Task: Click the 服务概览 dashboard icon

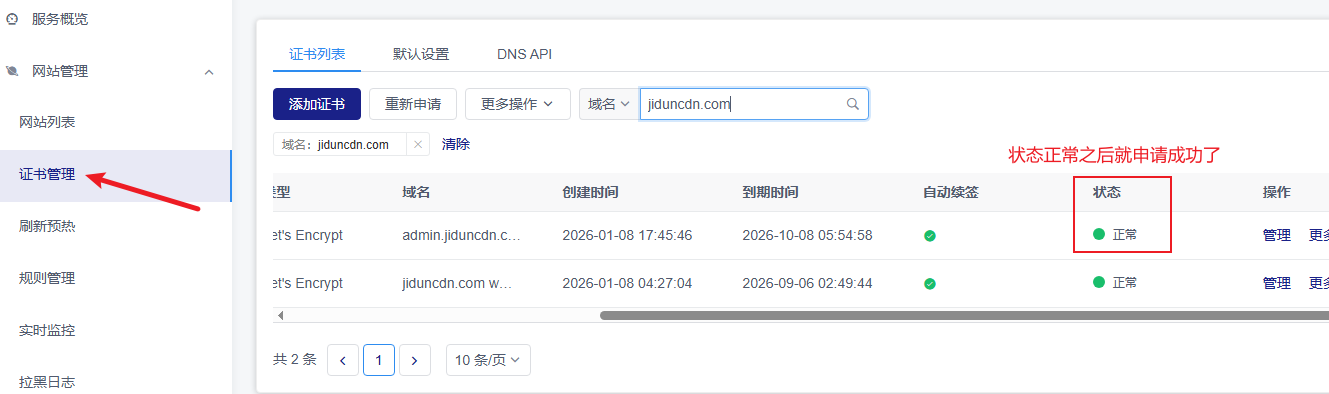Action: tap(12, 18)
